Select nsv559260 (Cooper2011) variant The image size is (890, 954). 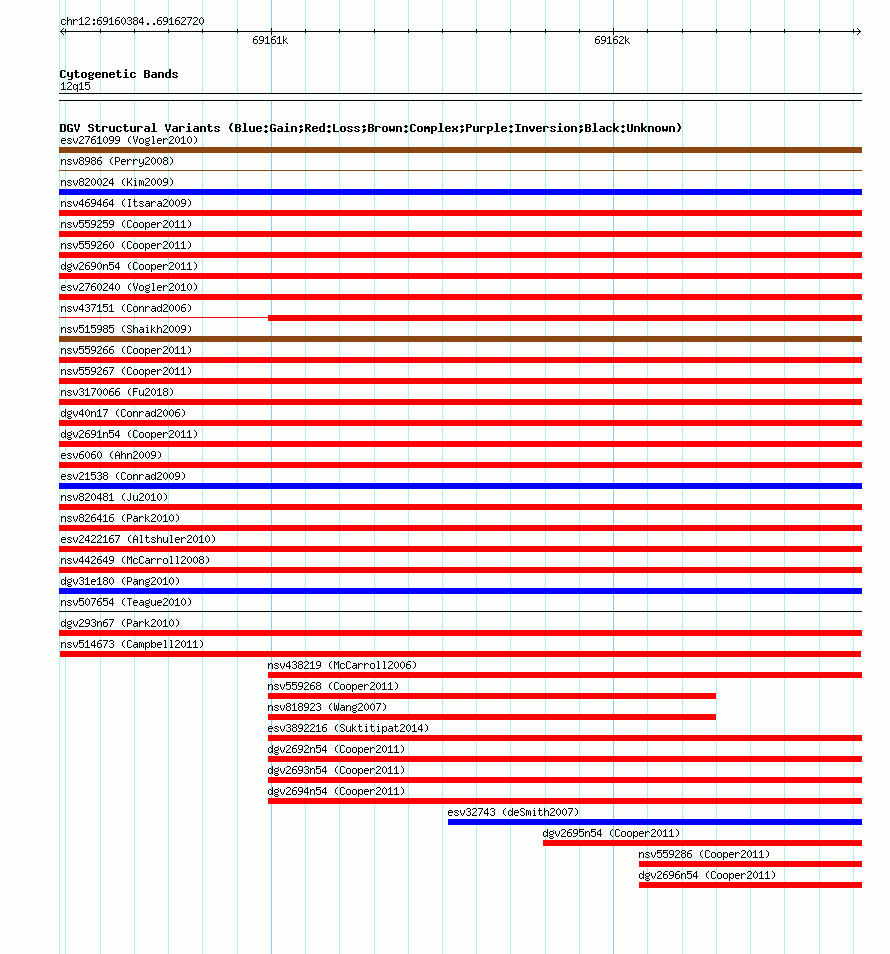[x=126, y=245]
